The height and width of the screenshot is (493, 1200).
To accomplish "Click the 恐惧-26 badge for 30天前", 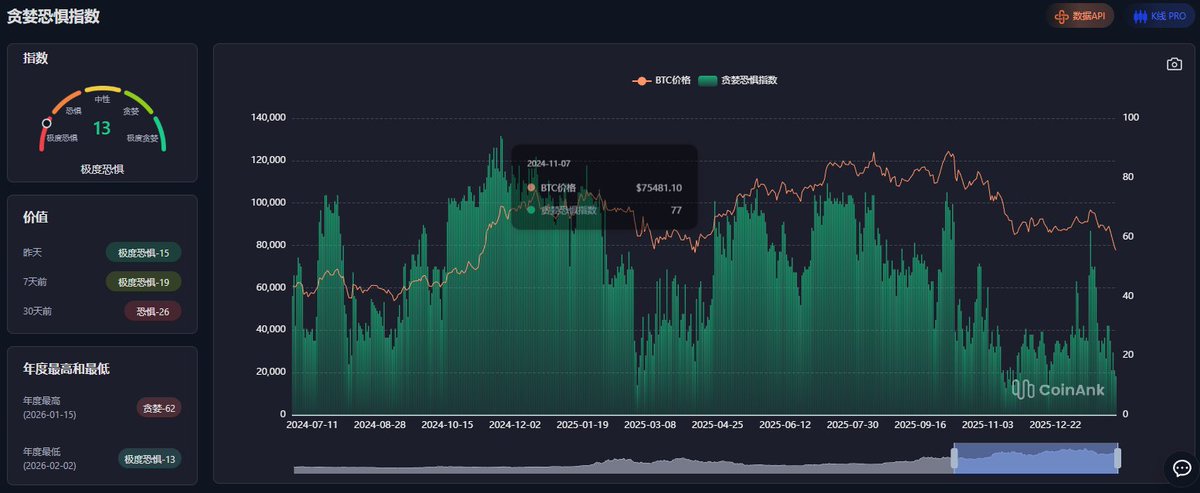I will coord(152,311).
